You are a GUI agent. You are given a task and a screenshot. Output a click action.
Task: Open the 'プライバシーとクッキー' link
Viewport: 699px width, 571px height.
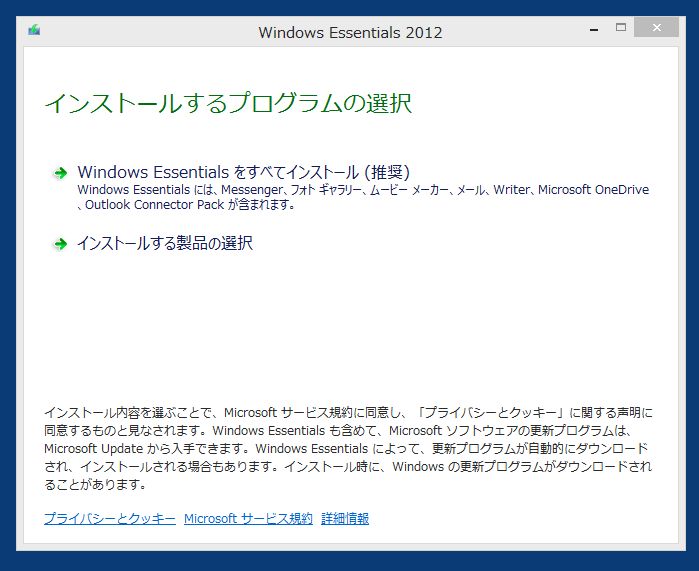click(110, 518)
